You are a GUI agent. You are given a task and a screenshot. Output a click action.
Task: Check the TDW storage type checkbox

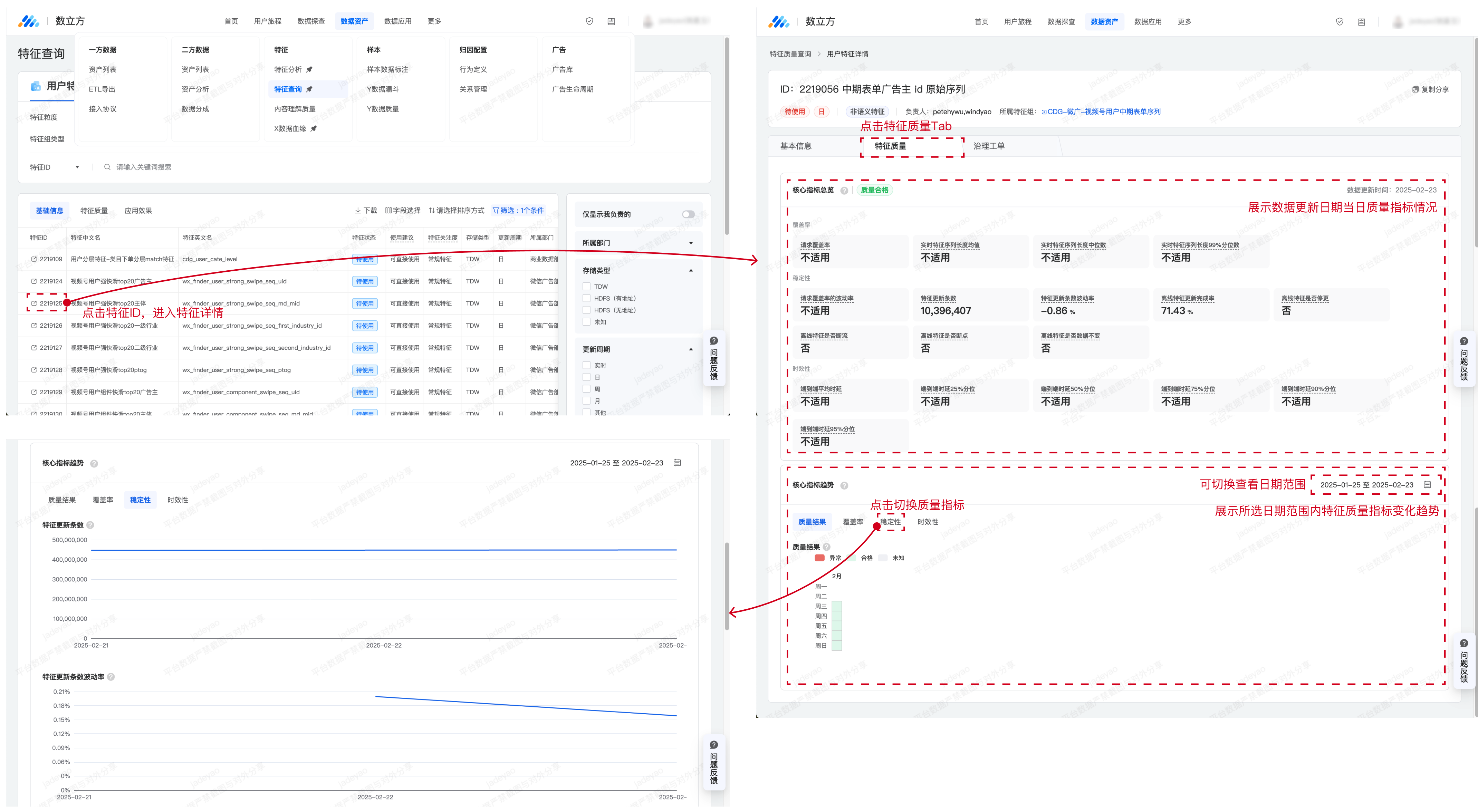(x=586, y=286)
